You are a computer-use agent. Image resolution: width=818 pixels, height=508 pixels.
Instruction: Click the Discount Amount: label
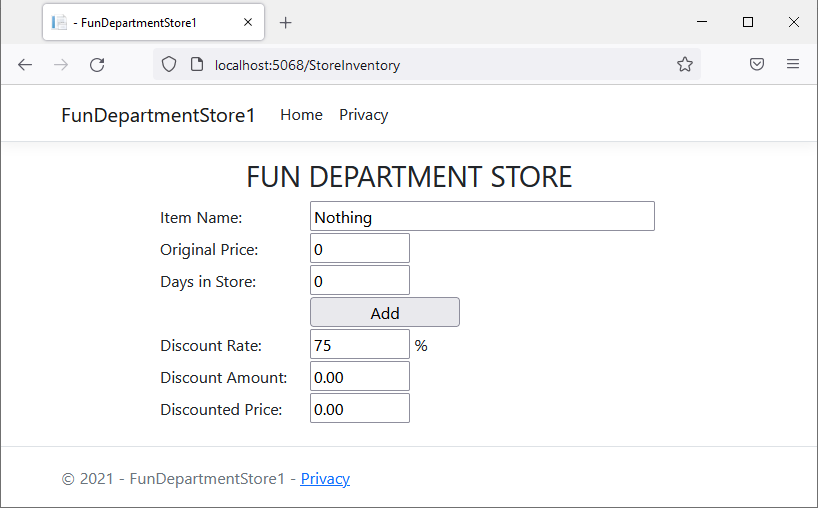(x=223, y=378)
